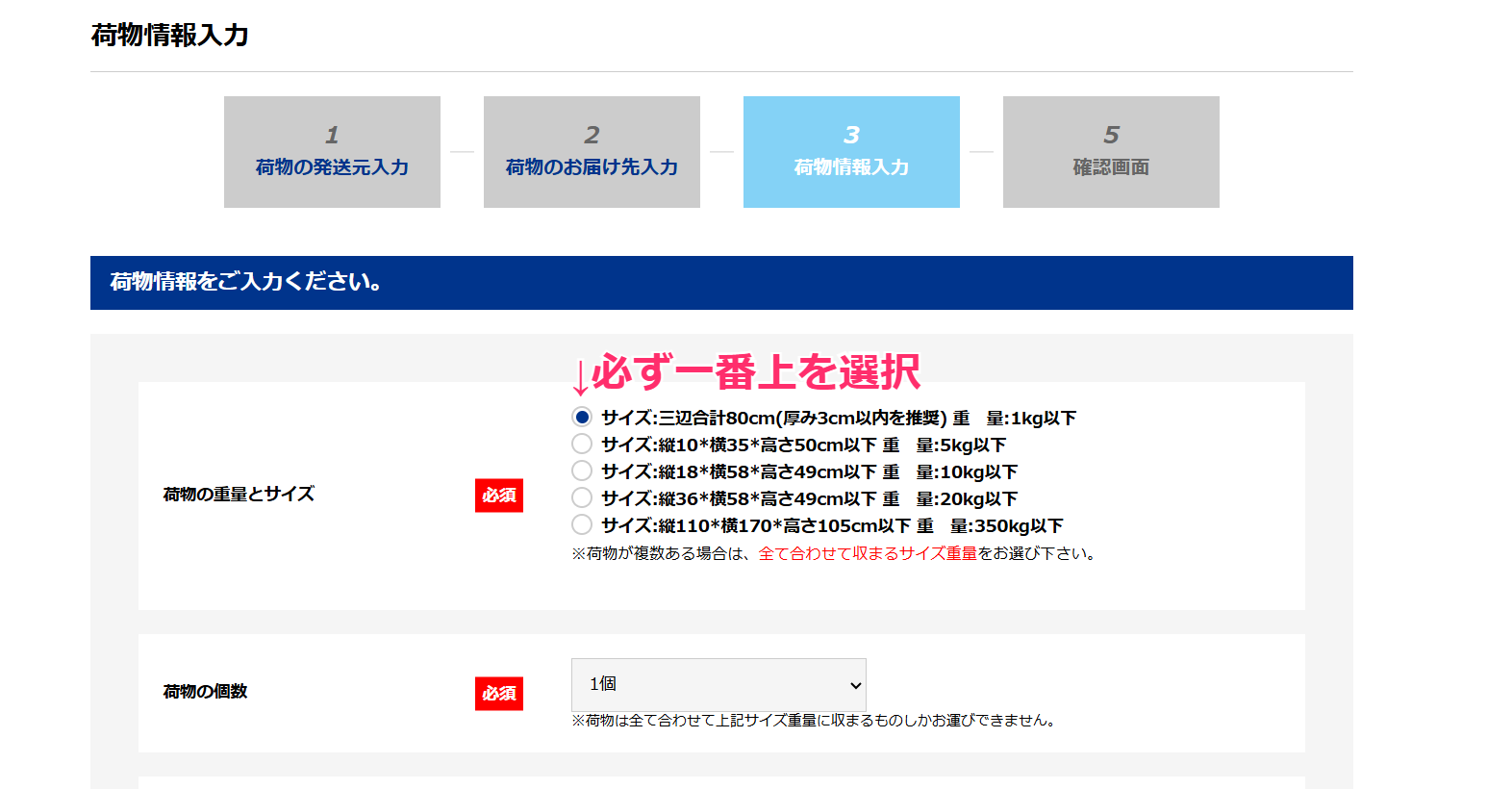
Task: Click the 必須 badge beside 荷物の重量とサイズ
Action: (498, 496)
